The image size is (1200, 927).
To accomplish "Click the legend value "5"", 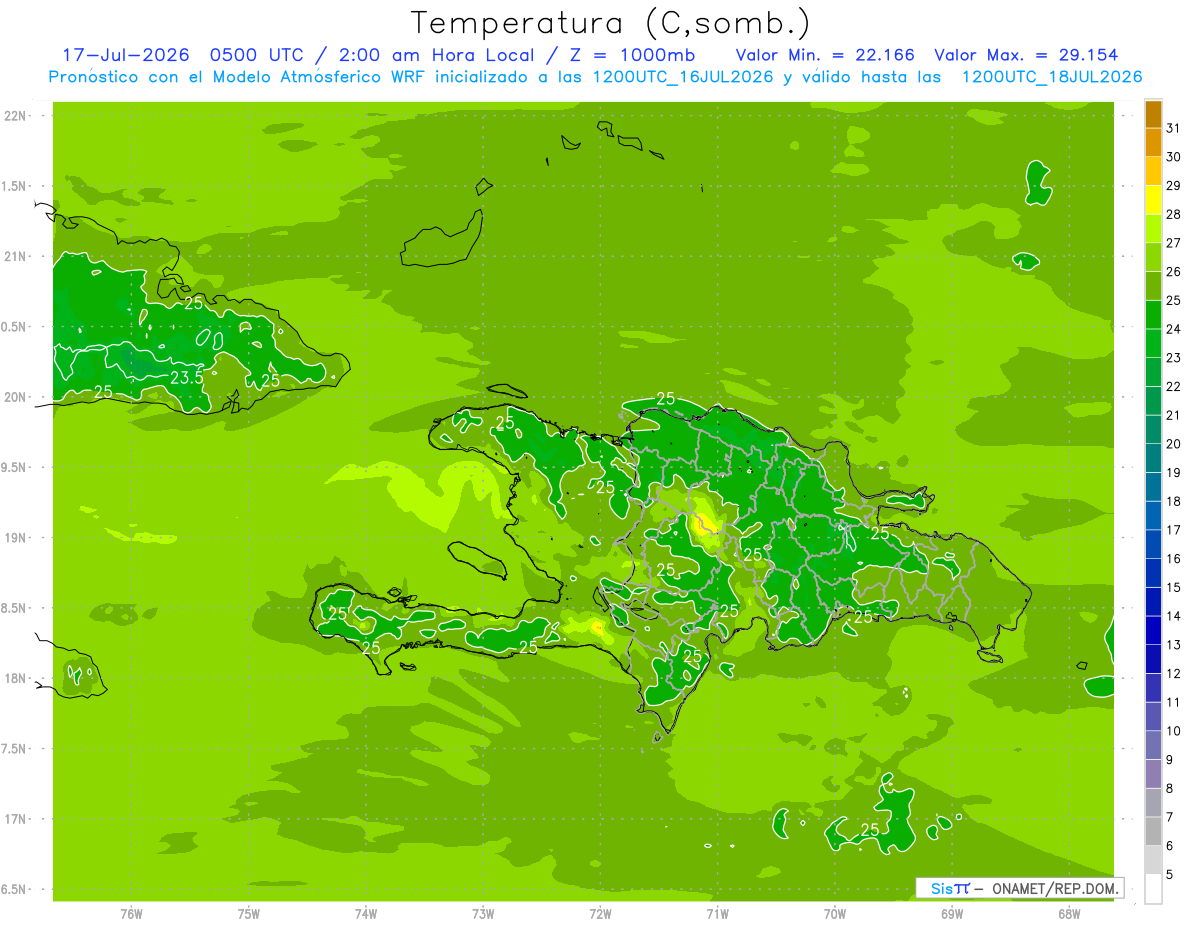I will 1170,875.
